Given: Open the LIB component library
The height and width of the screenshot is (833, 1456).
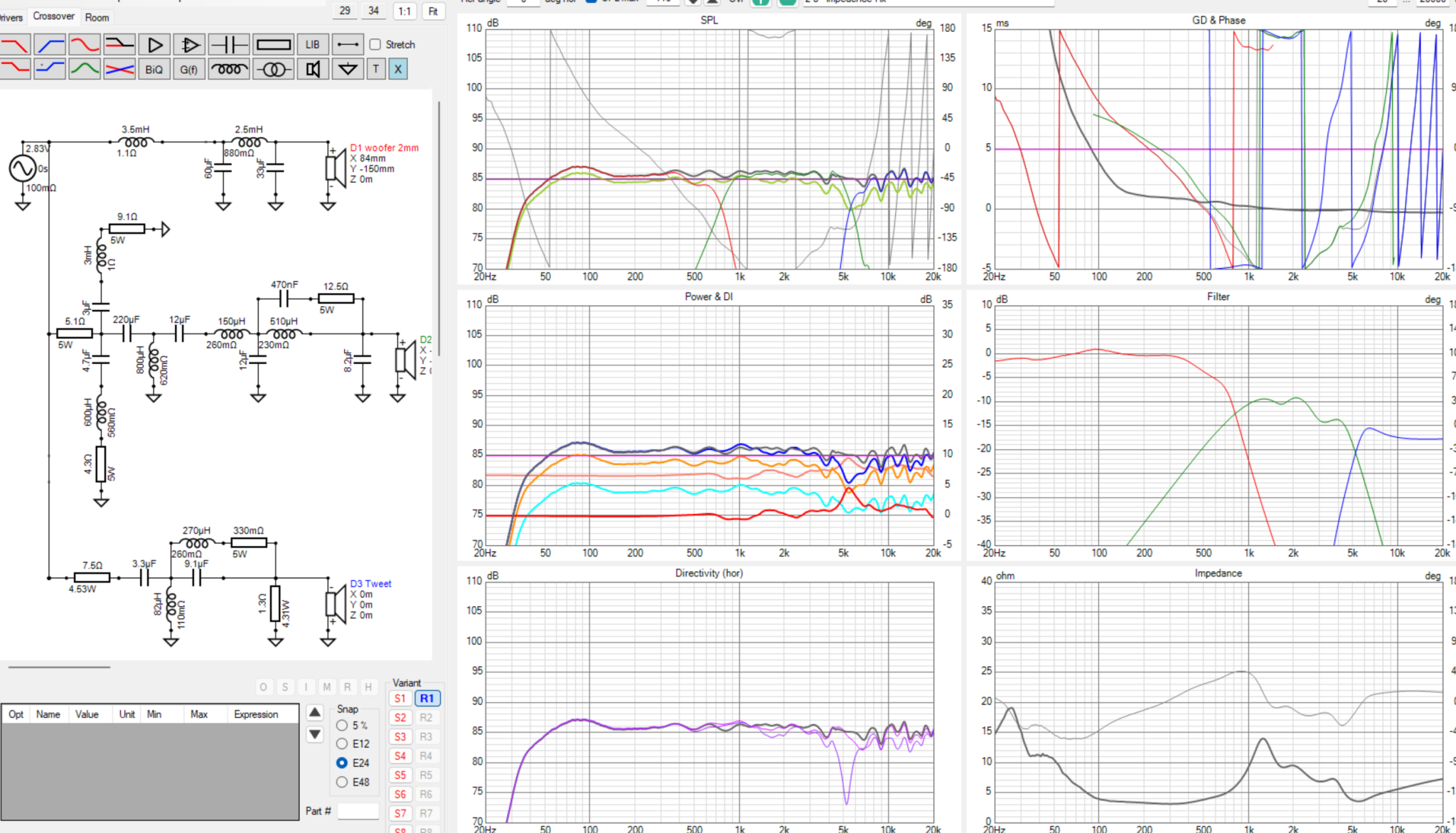Looking at the screenshot, I should coord(313,45).
